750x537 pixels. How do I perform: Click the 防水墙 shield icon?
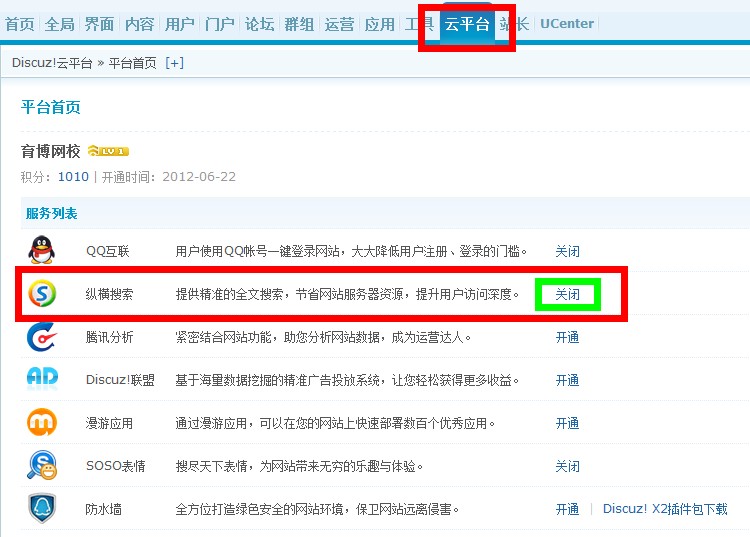coord(42,508)
